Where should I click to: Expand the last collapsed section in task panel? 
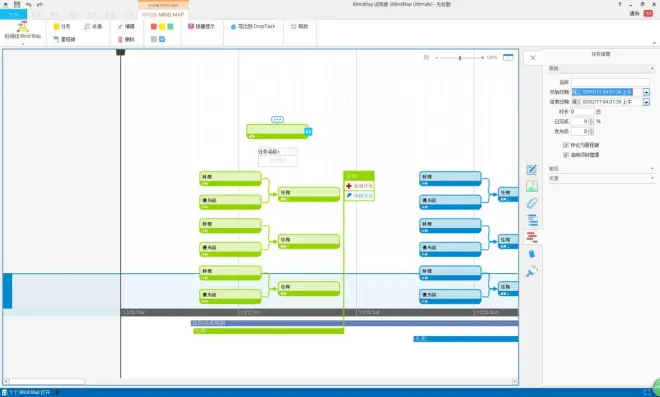[x=601, y=179]
